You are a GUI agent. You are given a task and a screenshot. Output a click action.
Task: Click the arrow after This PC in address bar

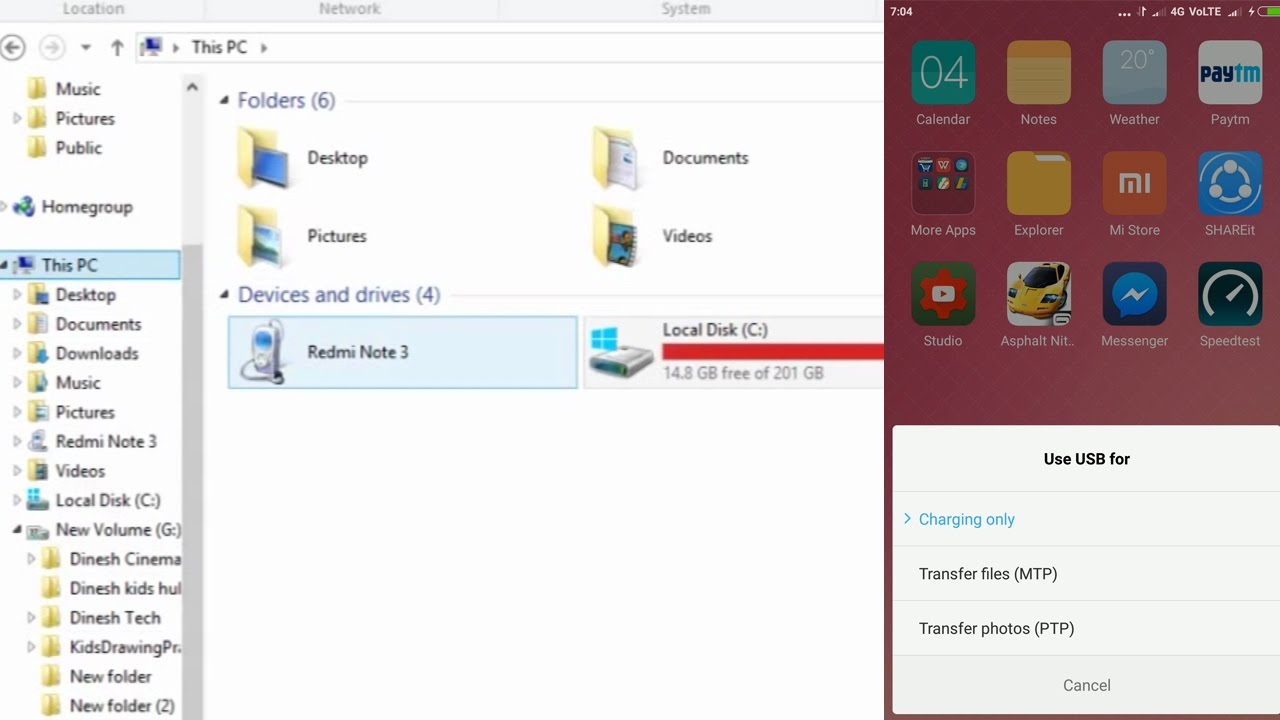pyautogui.click(x=265, y=48)
